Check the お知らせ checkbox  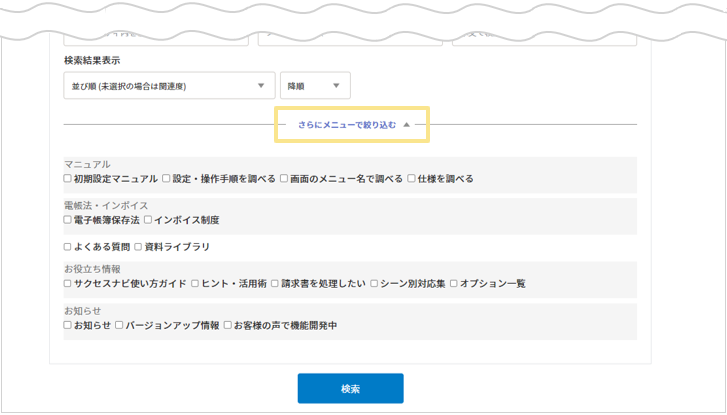pos(68,325)
